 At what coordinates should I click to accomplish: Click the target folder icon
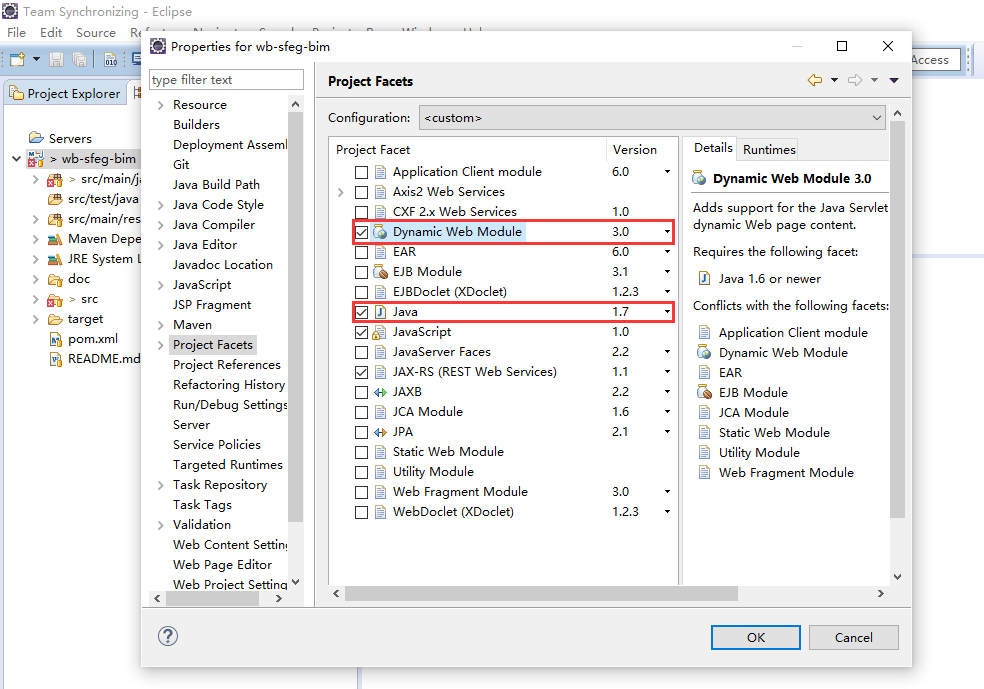tap(55, 319)
